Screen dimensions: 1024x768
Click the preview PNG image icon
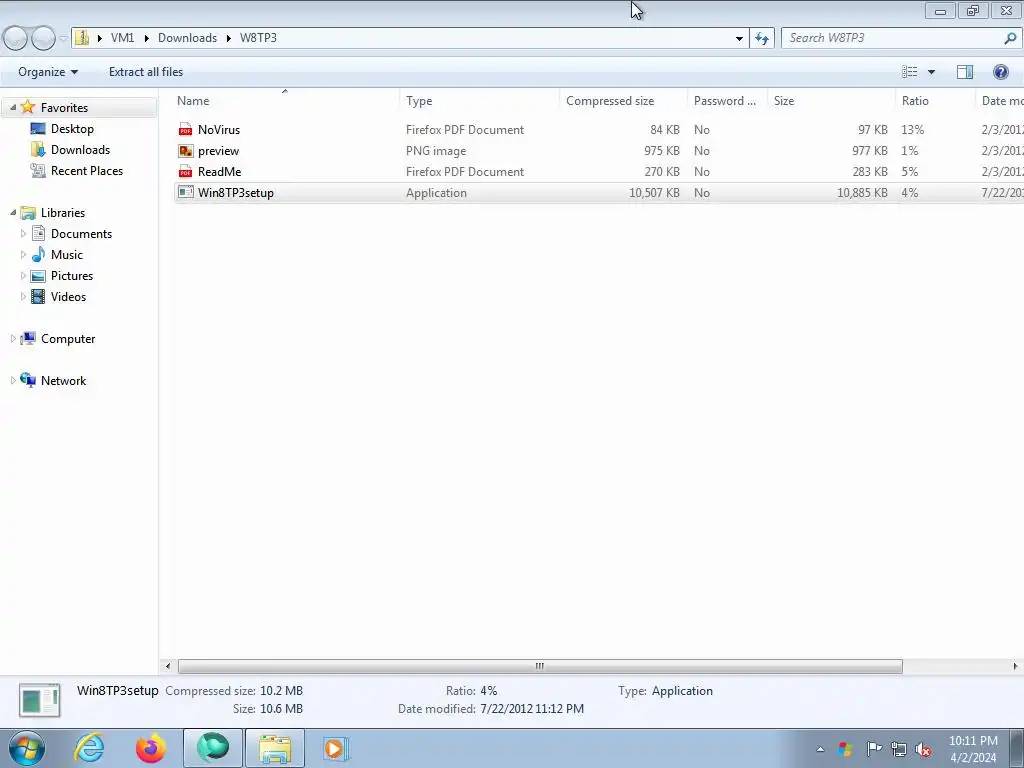[x=185, y=151]
